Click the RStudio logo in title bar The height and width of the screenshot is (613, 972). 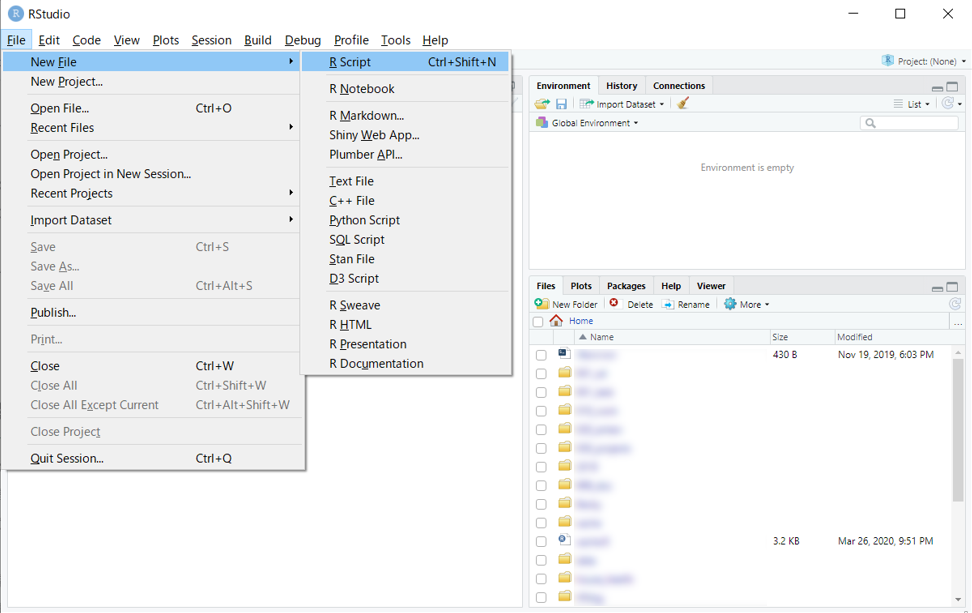click(15, 14)
